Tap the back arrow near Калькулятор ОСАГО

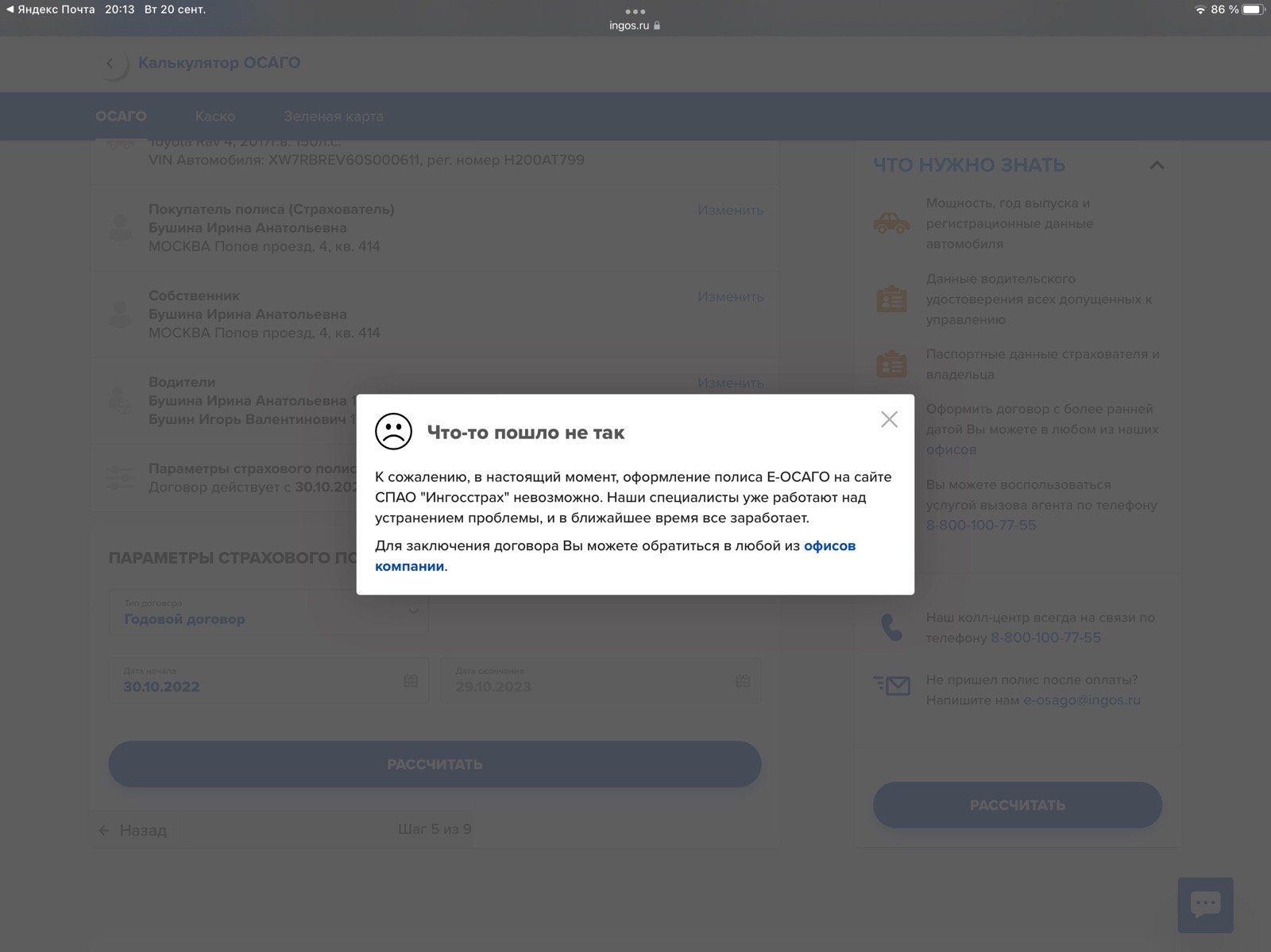110,64
